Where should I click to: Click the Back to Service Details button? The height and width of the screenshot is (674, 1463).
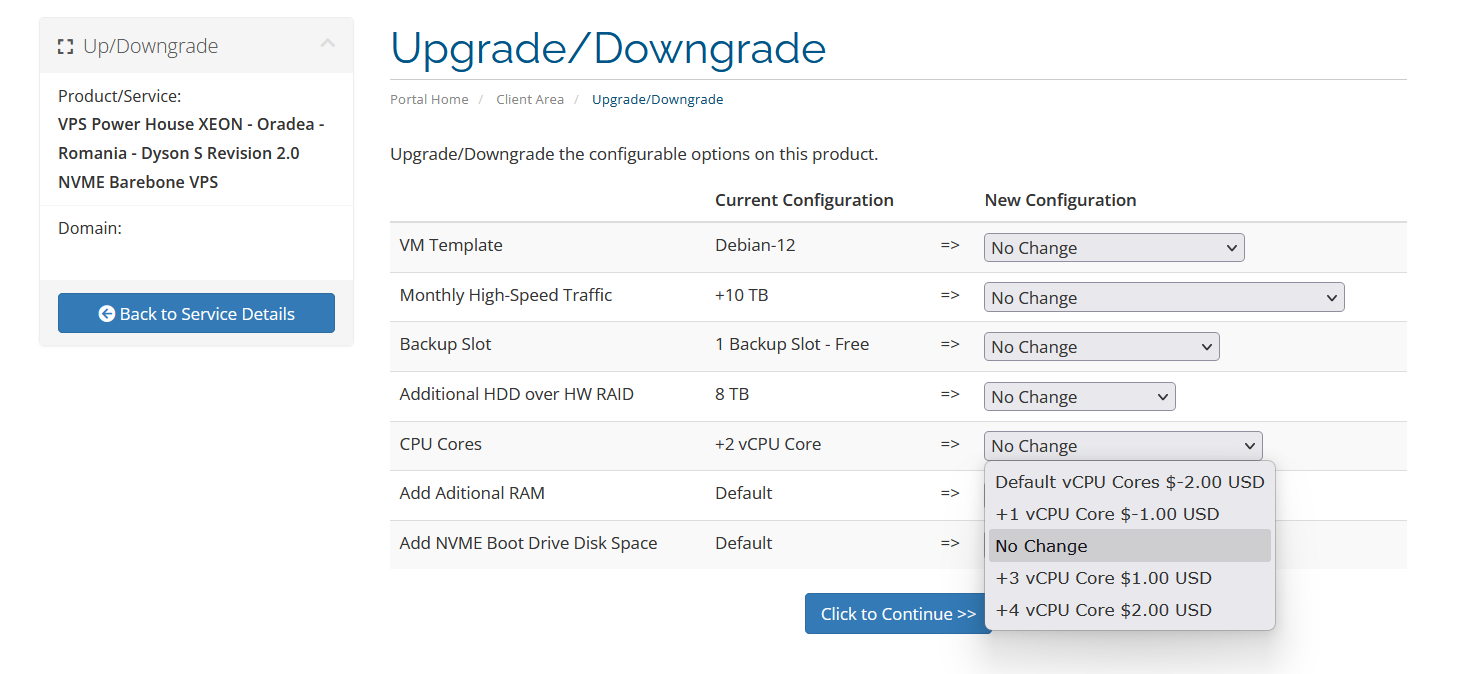(196, 313)
